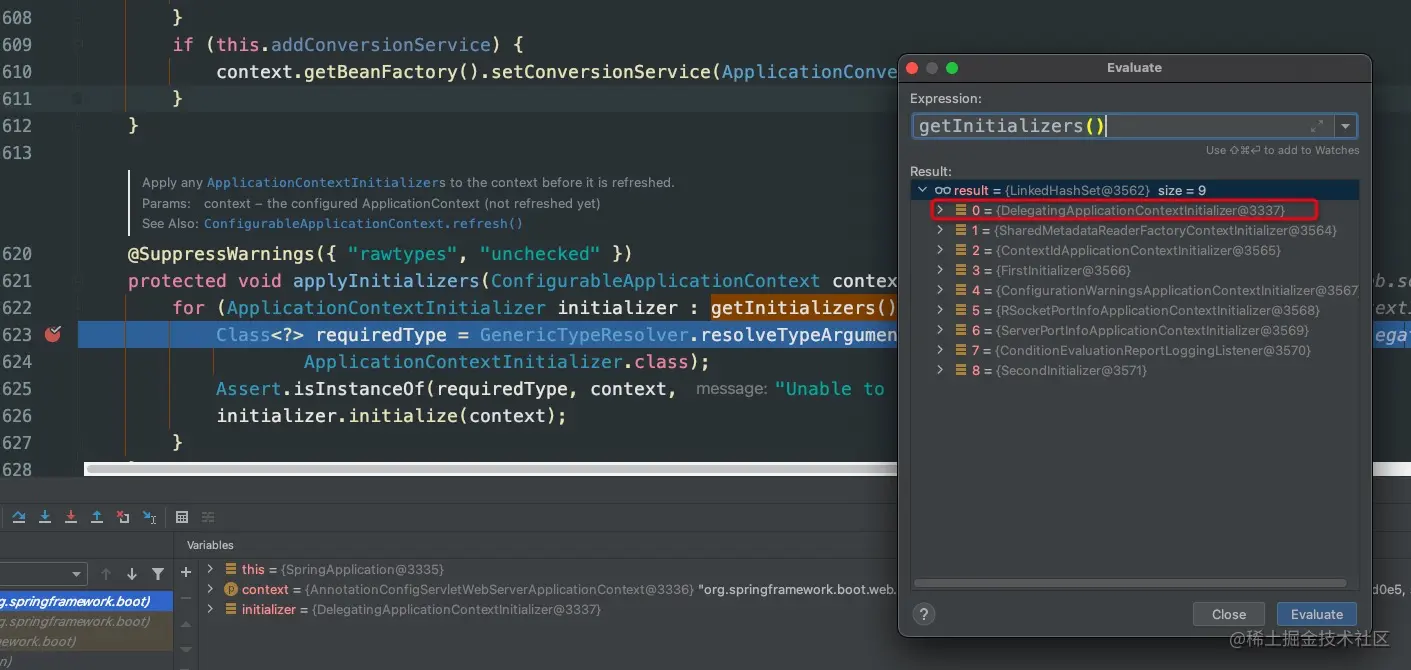Click the Evaluate Expression calculator icon
Image resolution: width=1411 pixels, height=670 pixels.
(182, 517)
